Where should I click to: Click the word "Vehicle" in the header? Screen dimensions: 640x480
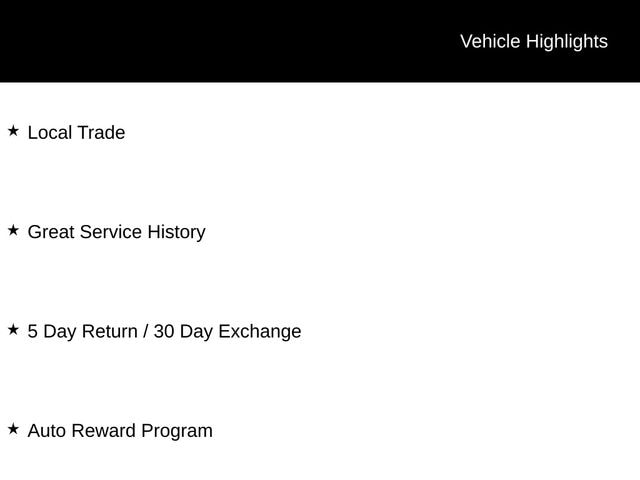click(x=490, y=41)
